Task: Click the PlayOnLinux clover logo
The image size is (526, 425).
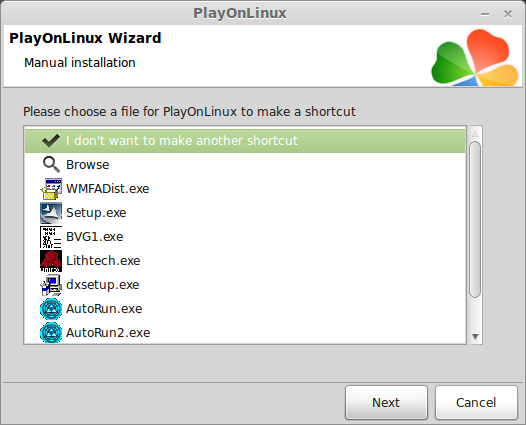Action: pos(475,58)
